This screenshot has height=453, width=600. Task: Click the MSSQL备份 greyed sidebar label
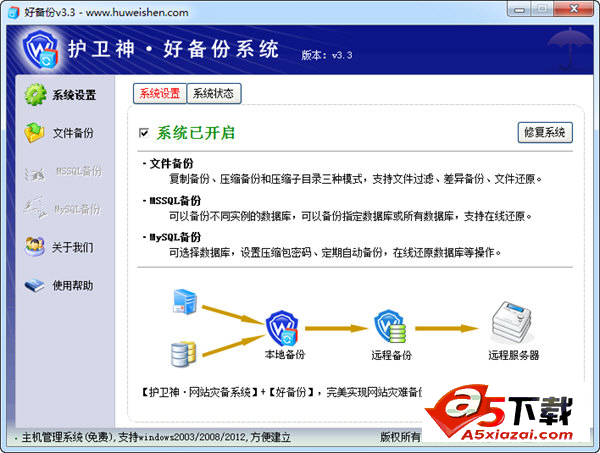pyautogui.click(x=79, y=171)
